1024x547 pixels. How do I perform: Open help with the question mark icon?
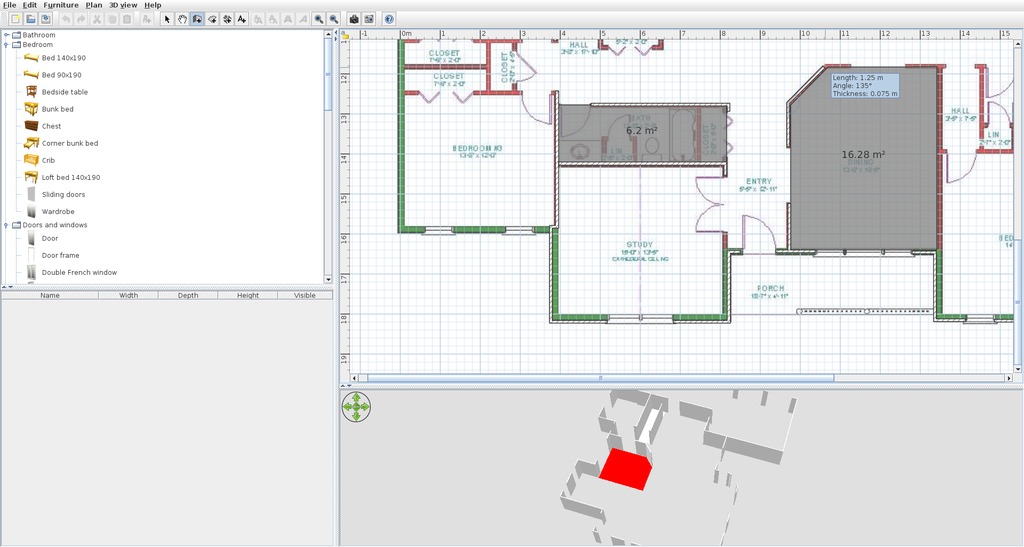389,19
